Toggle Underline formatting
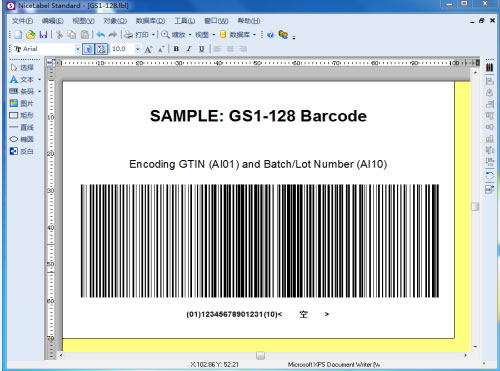 coord(202,49)
